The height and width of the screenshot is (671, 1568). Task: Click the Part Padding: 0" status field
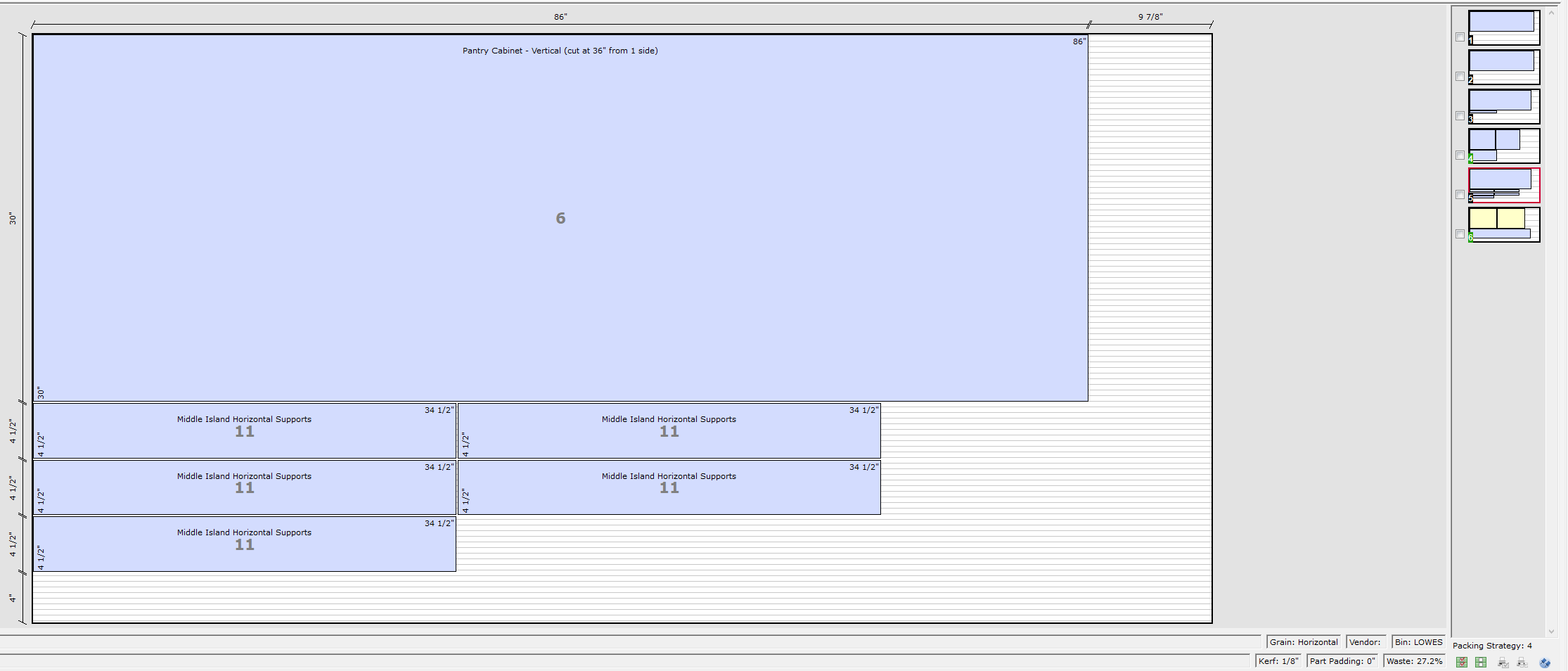click(x=1342, y=660)
